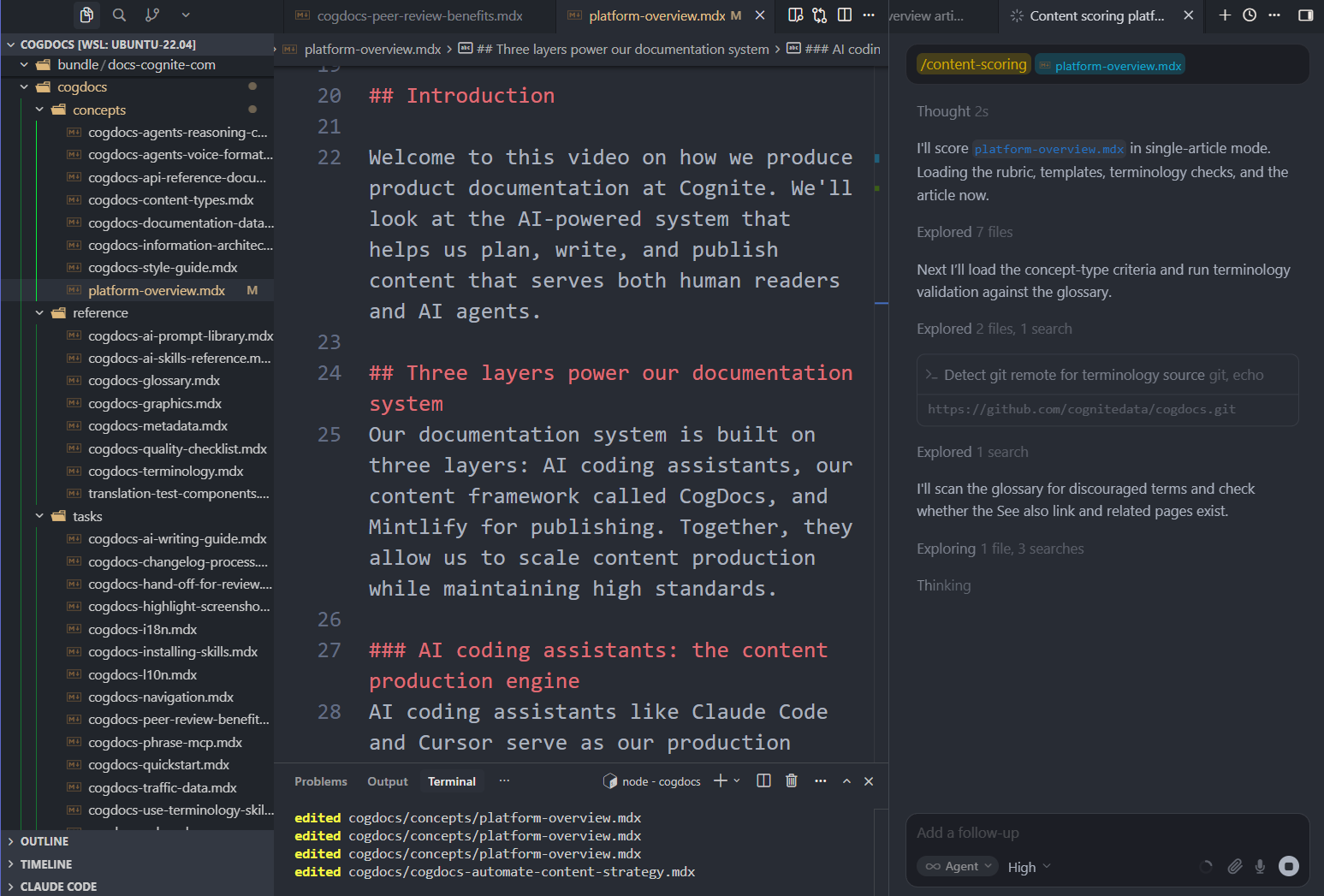Open editor more actions ellipsis
Screen dimensions: 1324x896
pyautogui.click(x=869, y=15)
